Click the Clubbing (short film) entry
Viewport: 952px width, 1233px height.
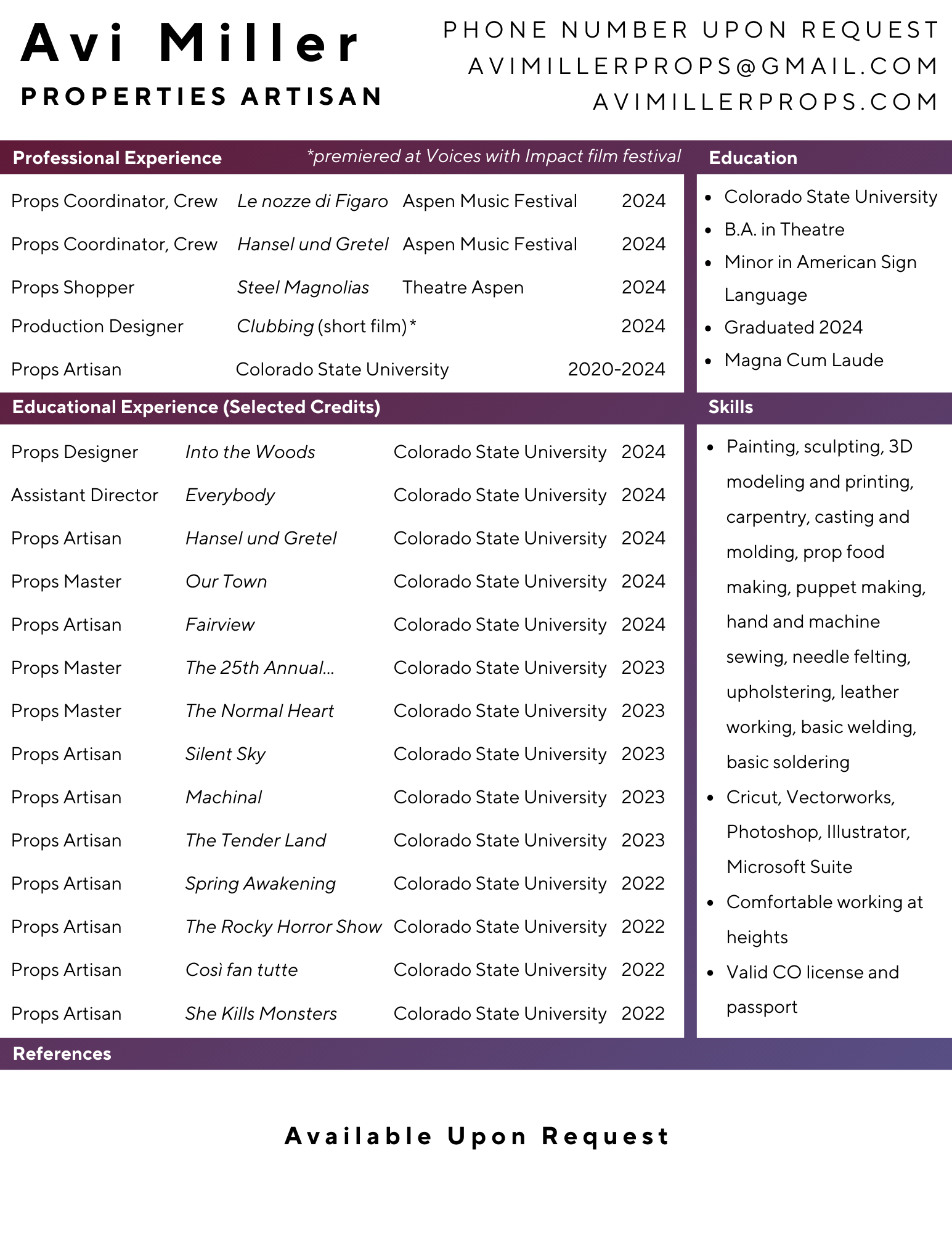coord(326,327)
